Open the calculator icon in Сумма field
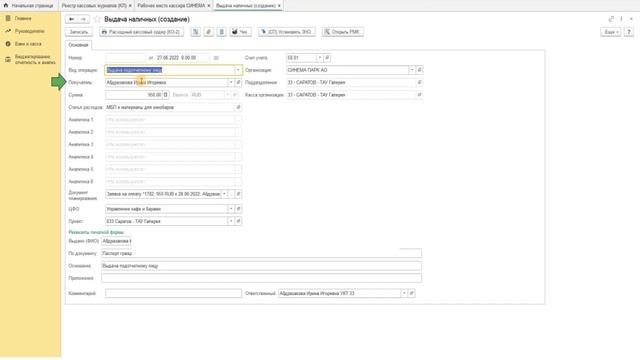Screen dimensions: 640x360 [165, 95]
